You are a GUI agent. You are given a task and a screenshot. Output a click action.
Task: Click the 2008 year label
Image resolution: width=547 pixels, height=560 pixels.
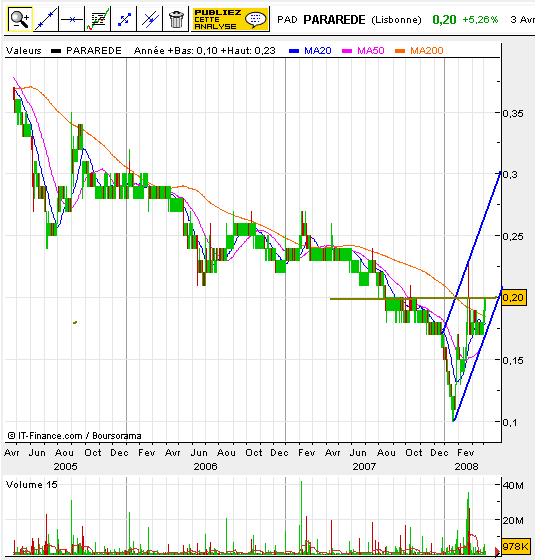(466, 466)
